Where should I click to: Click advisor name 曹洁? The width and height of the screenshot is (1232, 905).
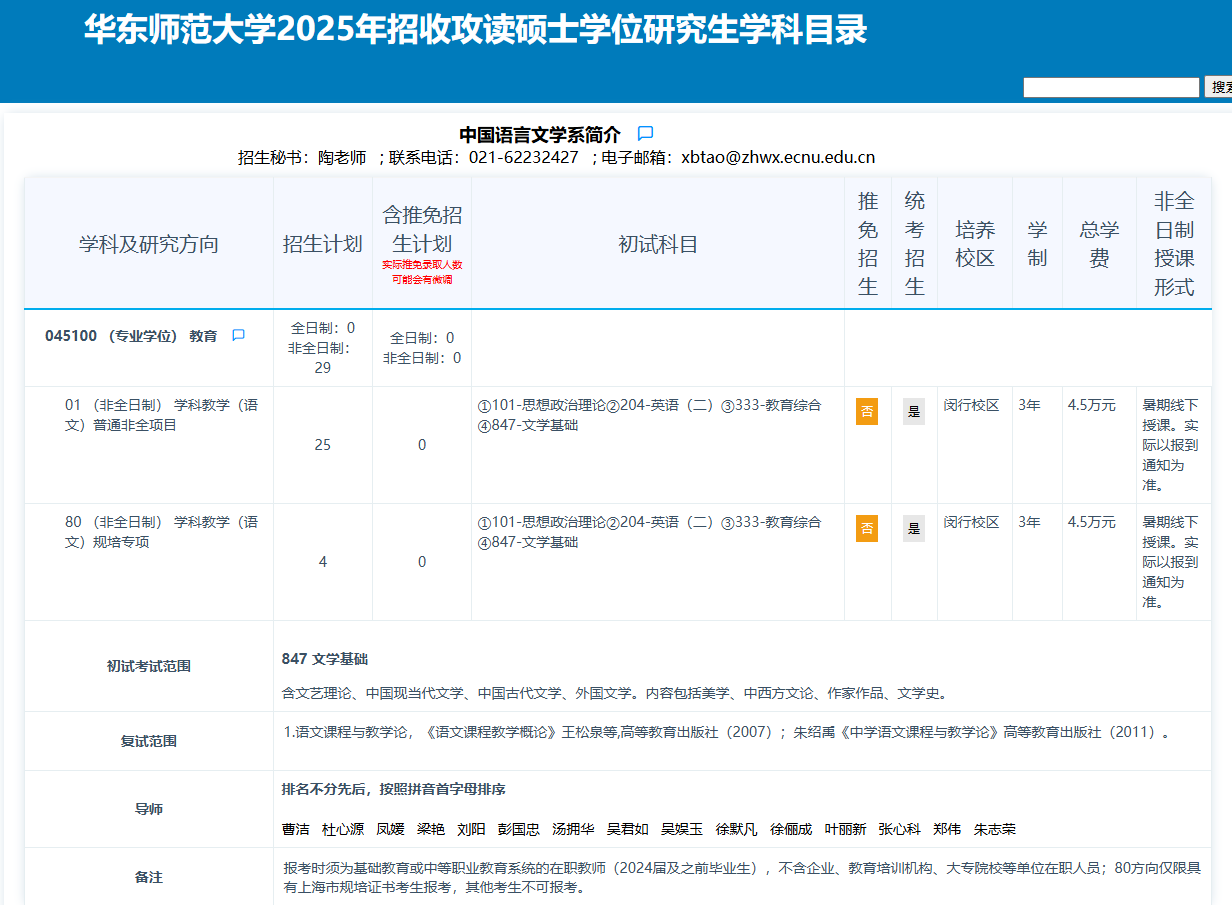296,829
